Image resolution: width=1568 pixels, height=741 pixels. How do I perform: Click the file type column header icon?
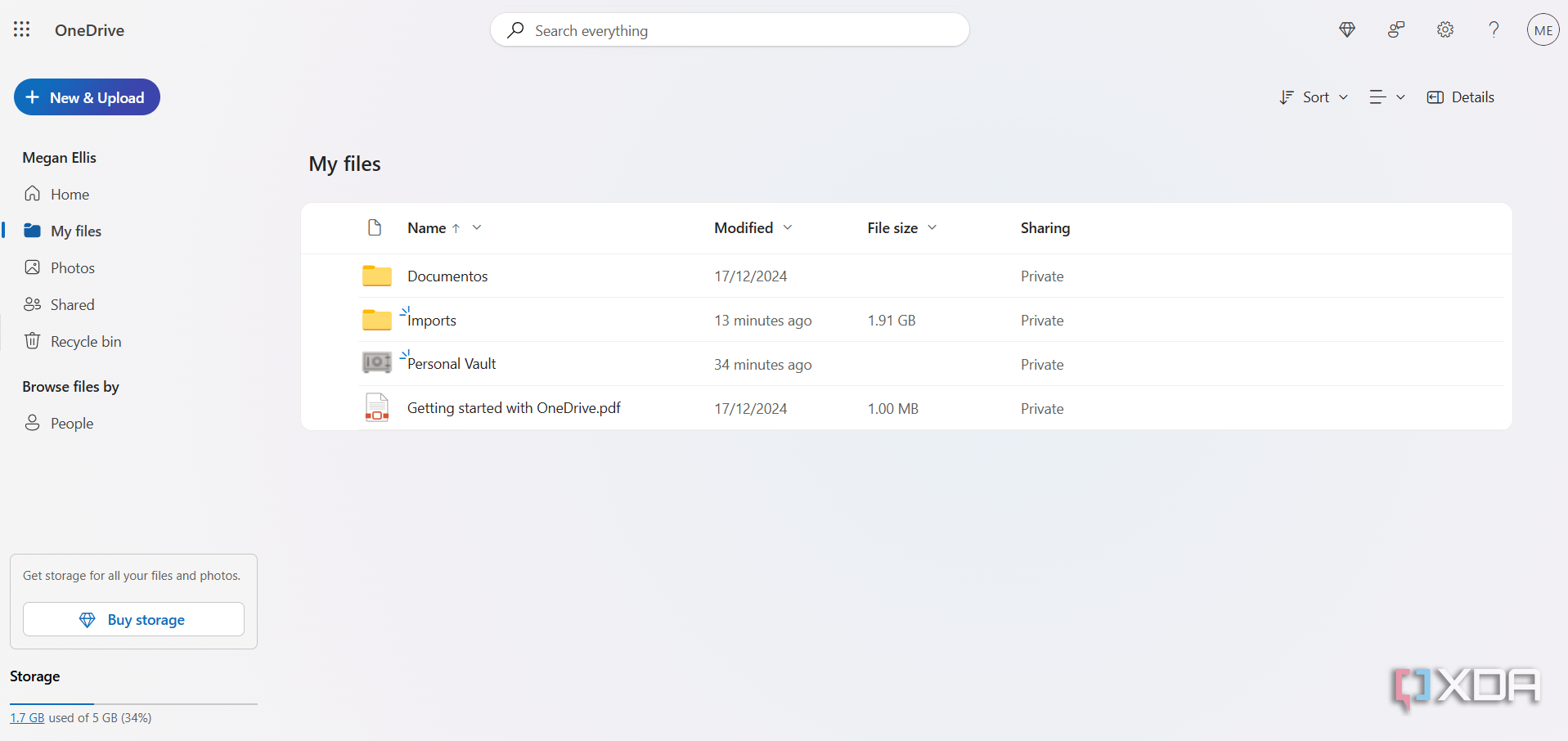pyautogui.click(x=375, y=227)
